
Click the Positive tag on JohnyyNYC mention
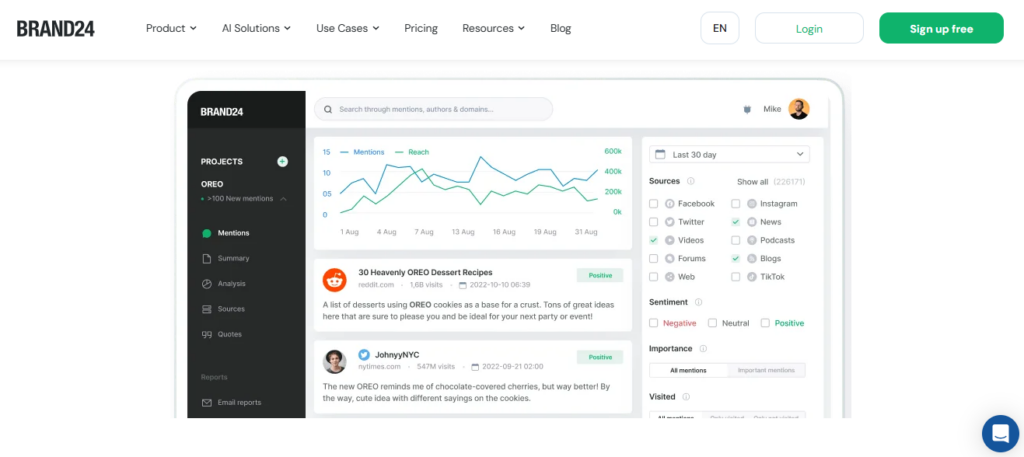click(600, 357)
